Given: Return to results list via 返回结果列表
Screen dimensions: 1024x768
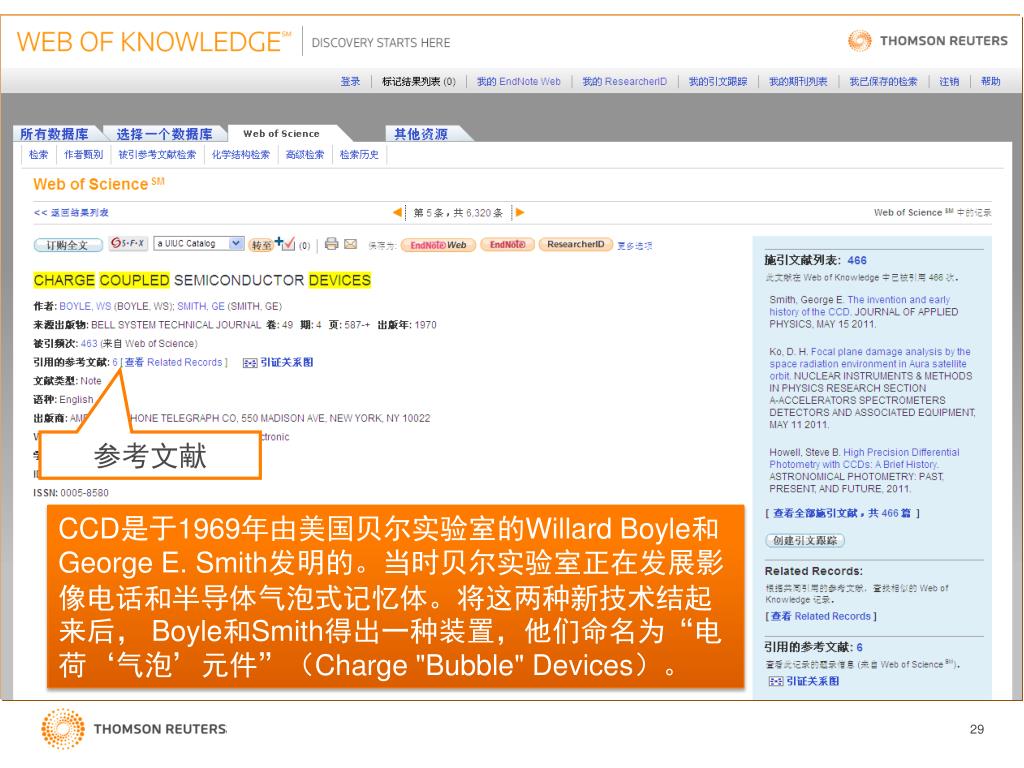Looking at the screenshot, I should click(x=71, y=212).
